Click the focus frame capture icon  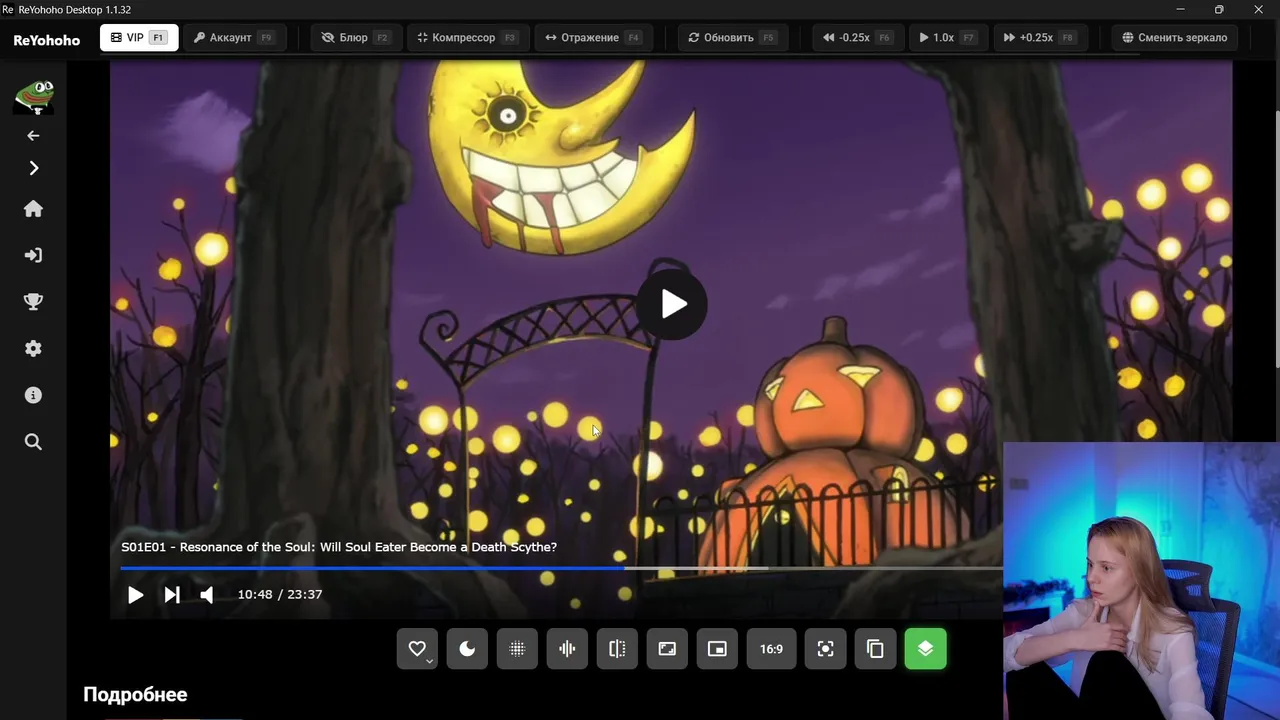click(825, 649)
